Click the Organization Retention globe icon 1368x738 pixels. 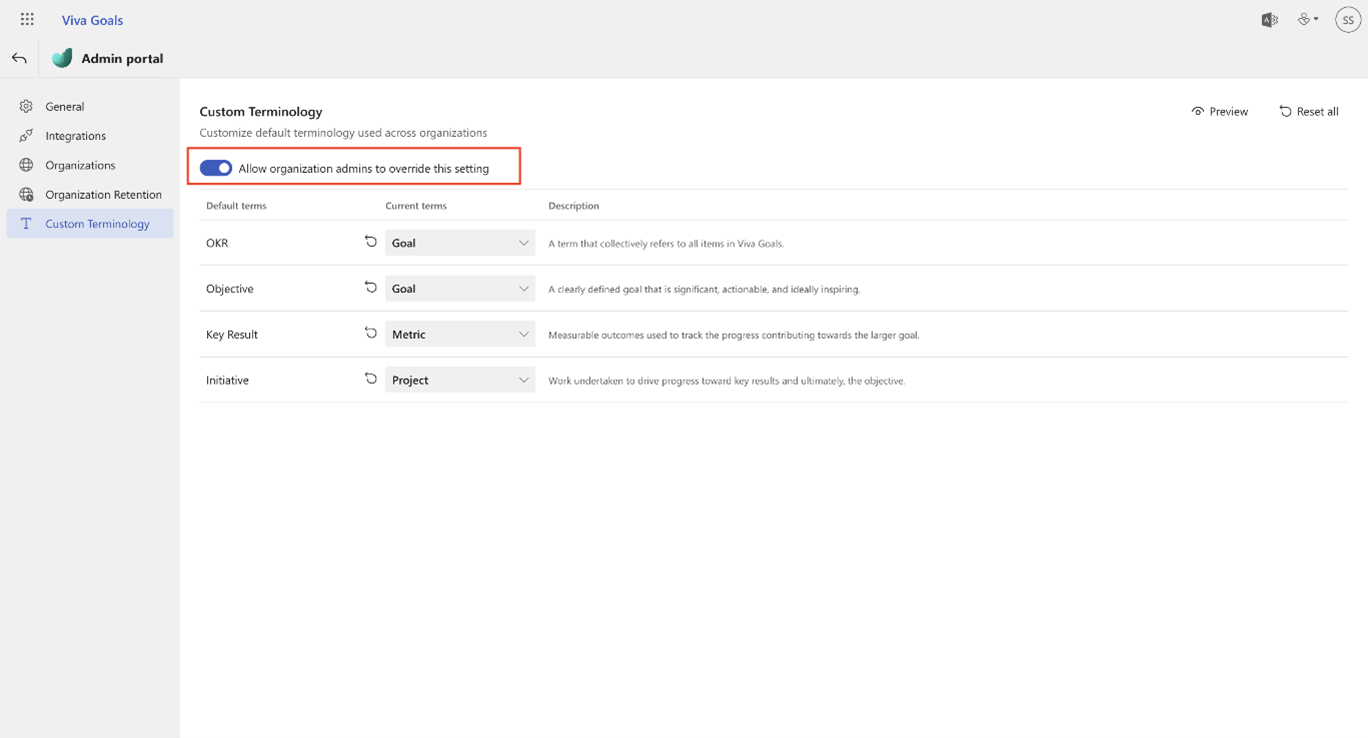26,195
